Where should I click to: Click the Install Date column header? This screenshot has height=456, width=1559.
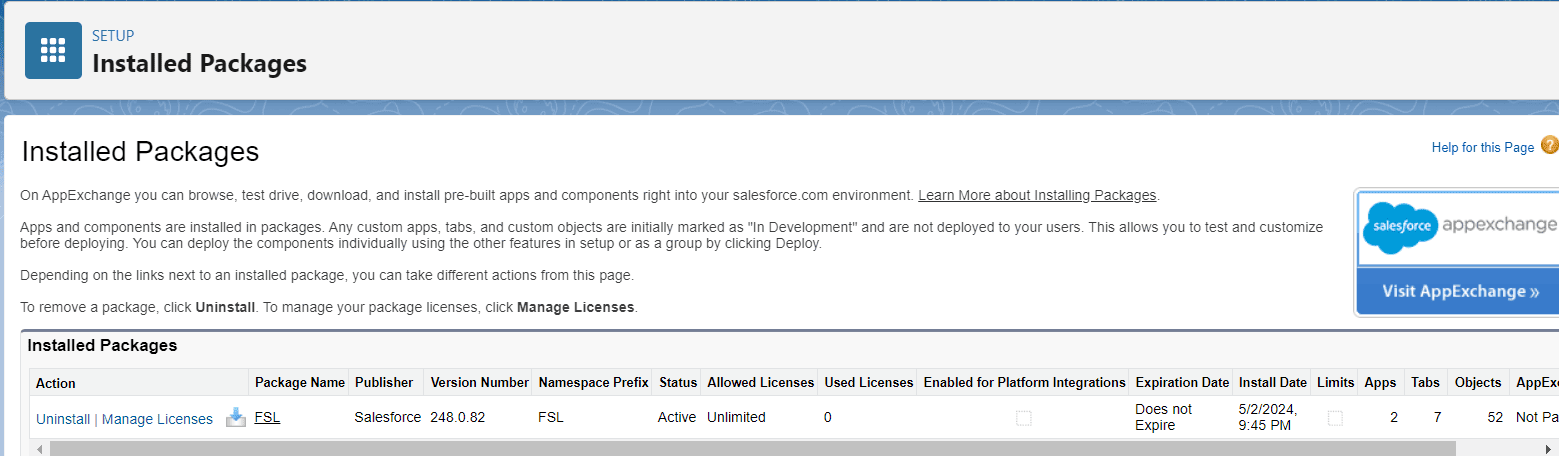pyautogui.click(x=1272, y=383)
